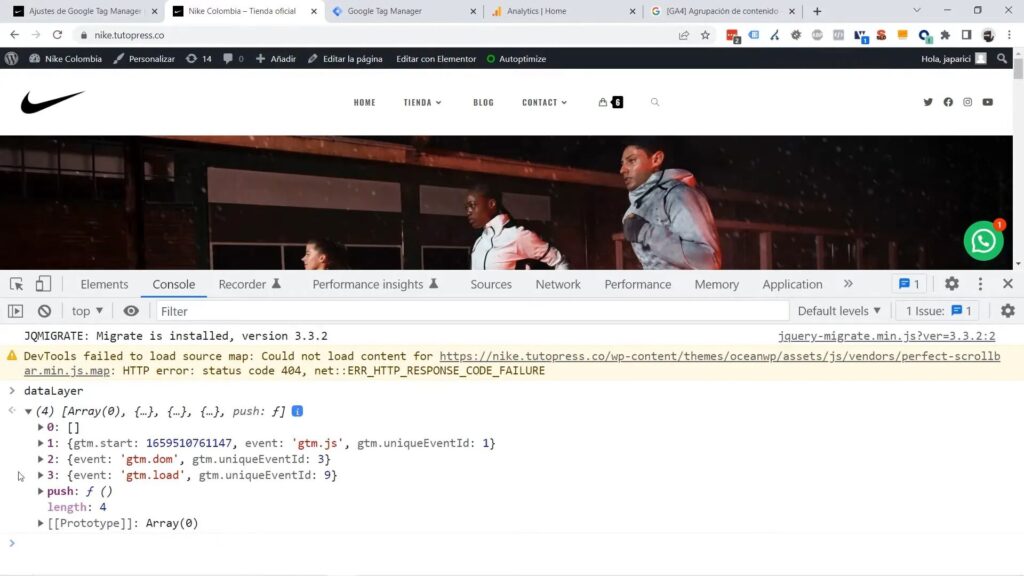Click the page vertical scrollbar
This screenshot has height=576, width=1024.
coord(1018,159)
